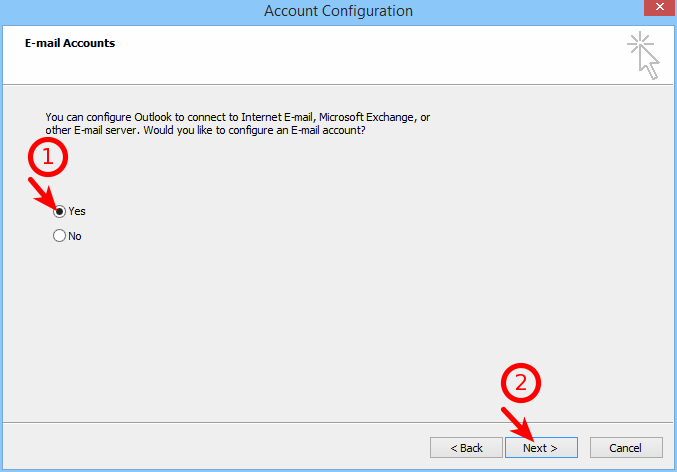Click the cursor wizard icon in header

pos(643,55)
